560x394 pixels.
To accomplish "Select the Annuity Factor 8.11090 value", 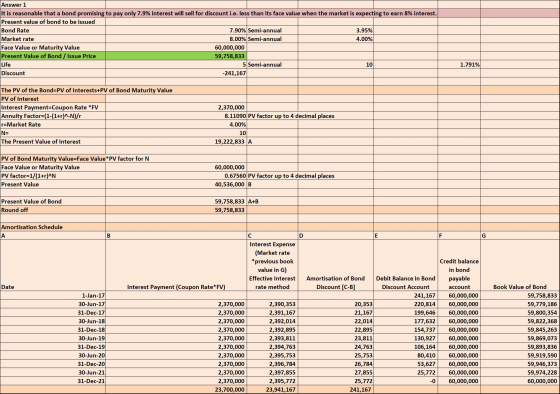I will [x=176, y=116].
